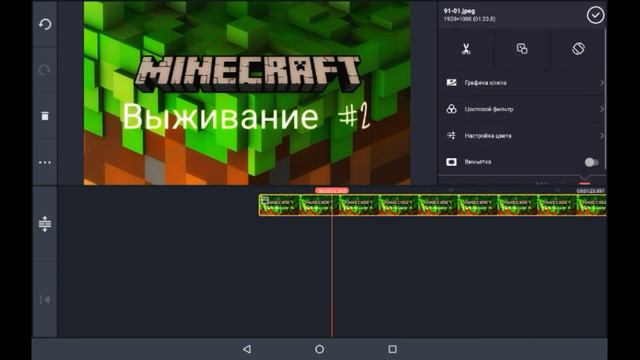Open the three-dot more options menu
640x360 pixels.
(x=44, y=162)
